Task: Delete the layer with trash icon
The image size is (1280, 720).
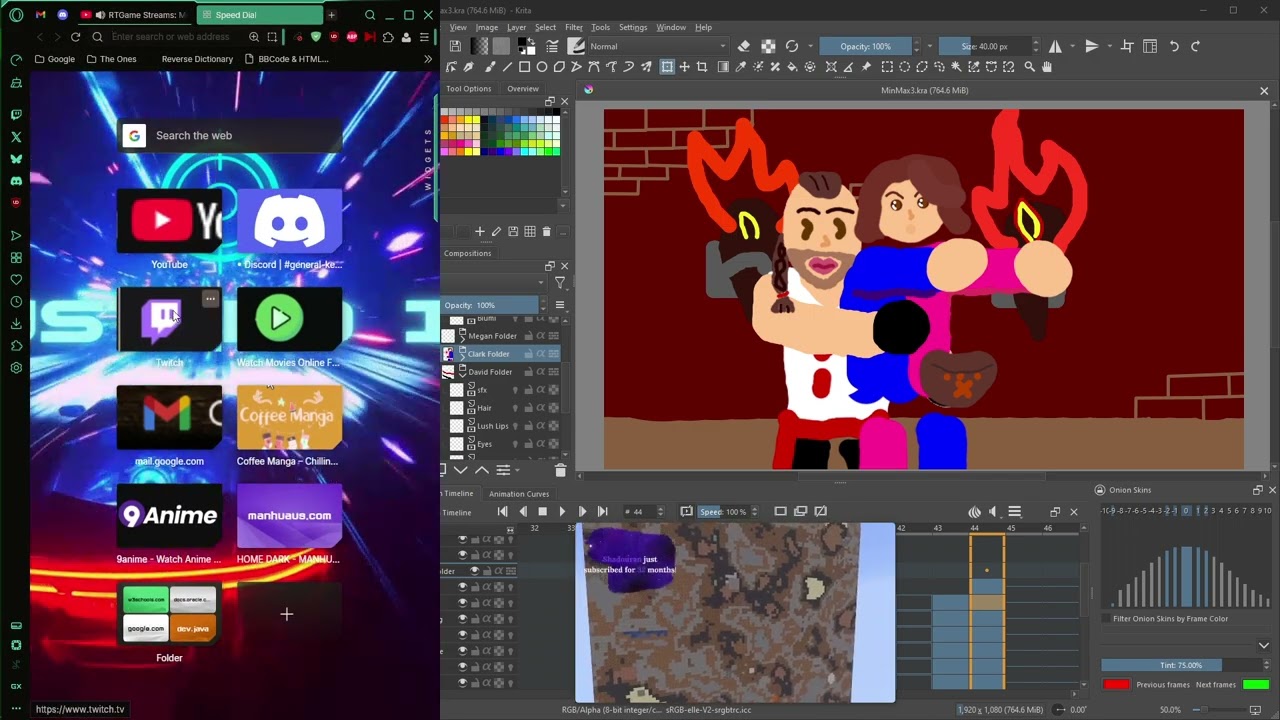Action: coord(561,470)
